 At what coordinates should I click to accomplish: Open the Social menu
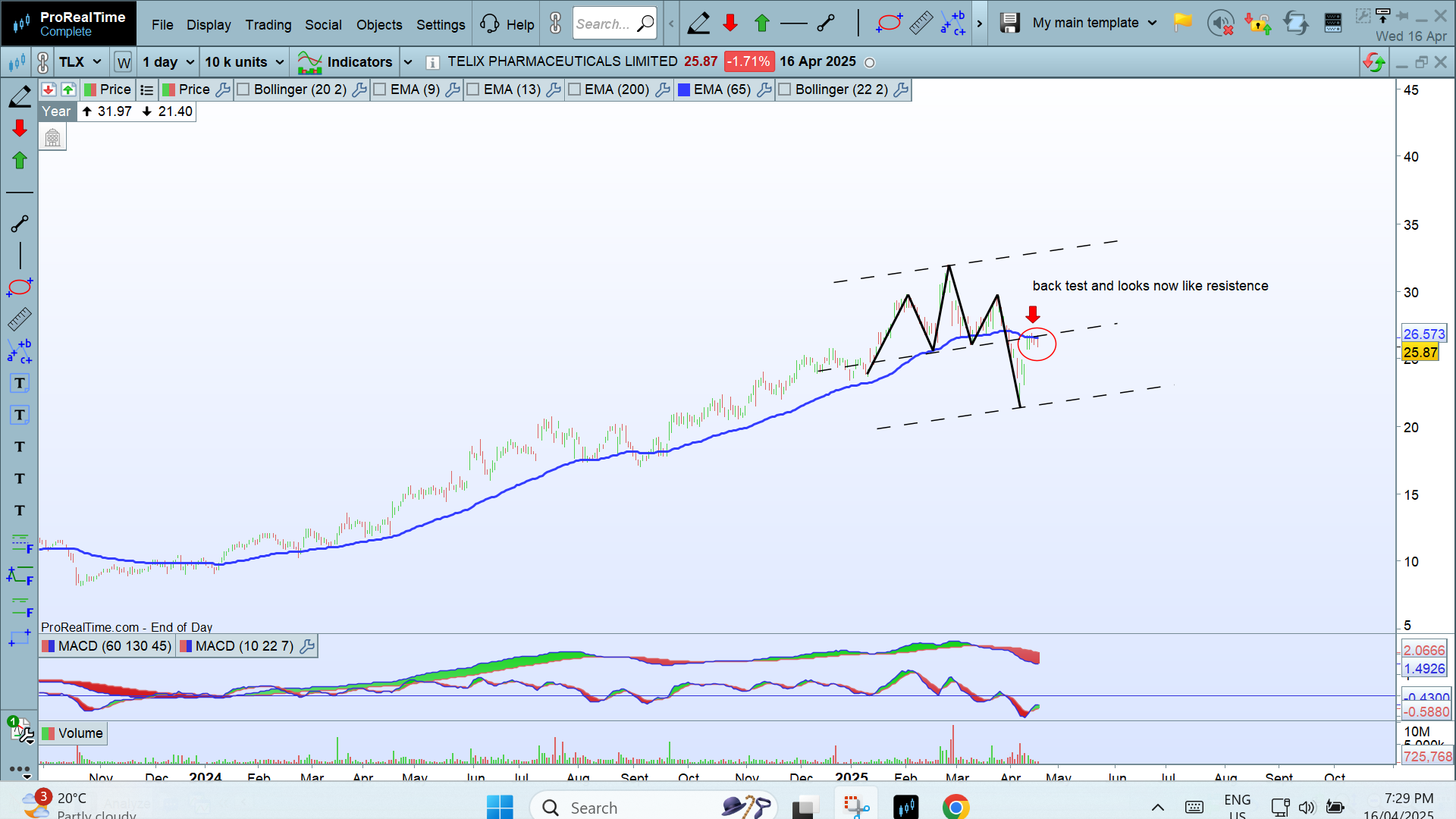click(x=323, y=24)
